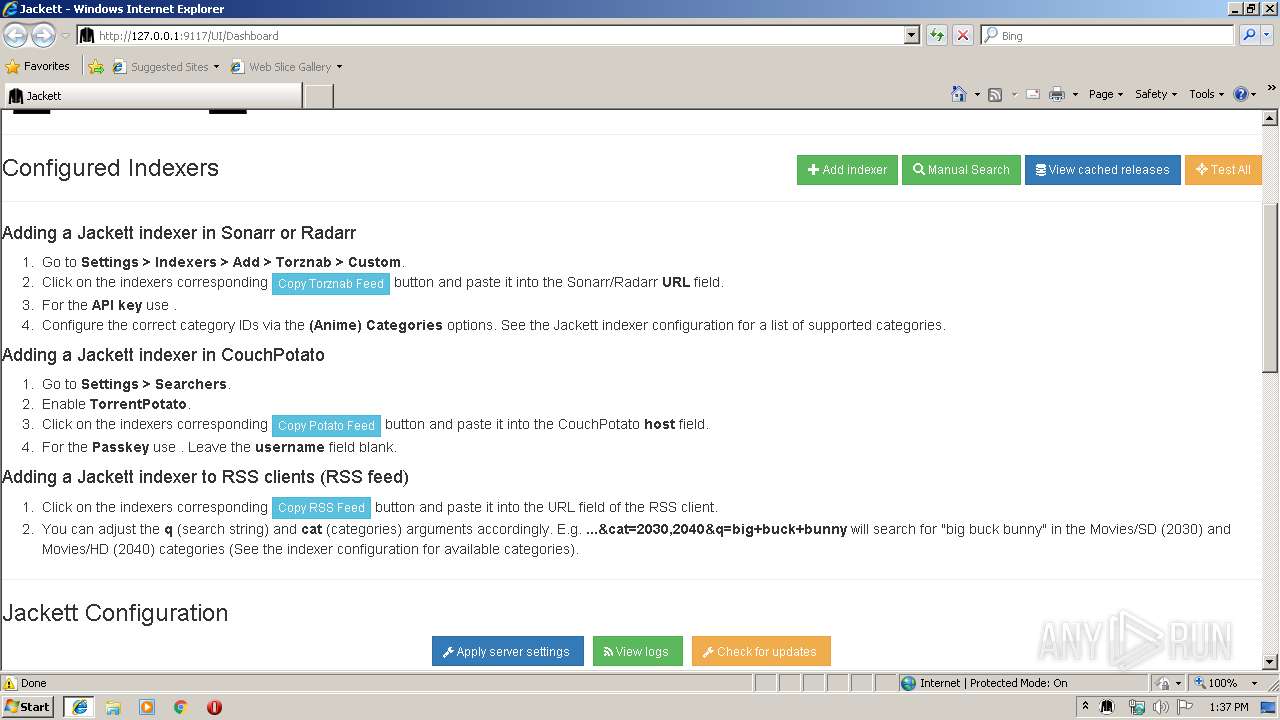Click the Add indexer button
The image size is (1280, 720).
pos(847,170)
